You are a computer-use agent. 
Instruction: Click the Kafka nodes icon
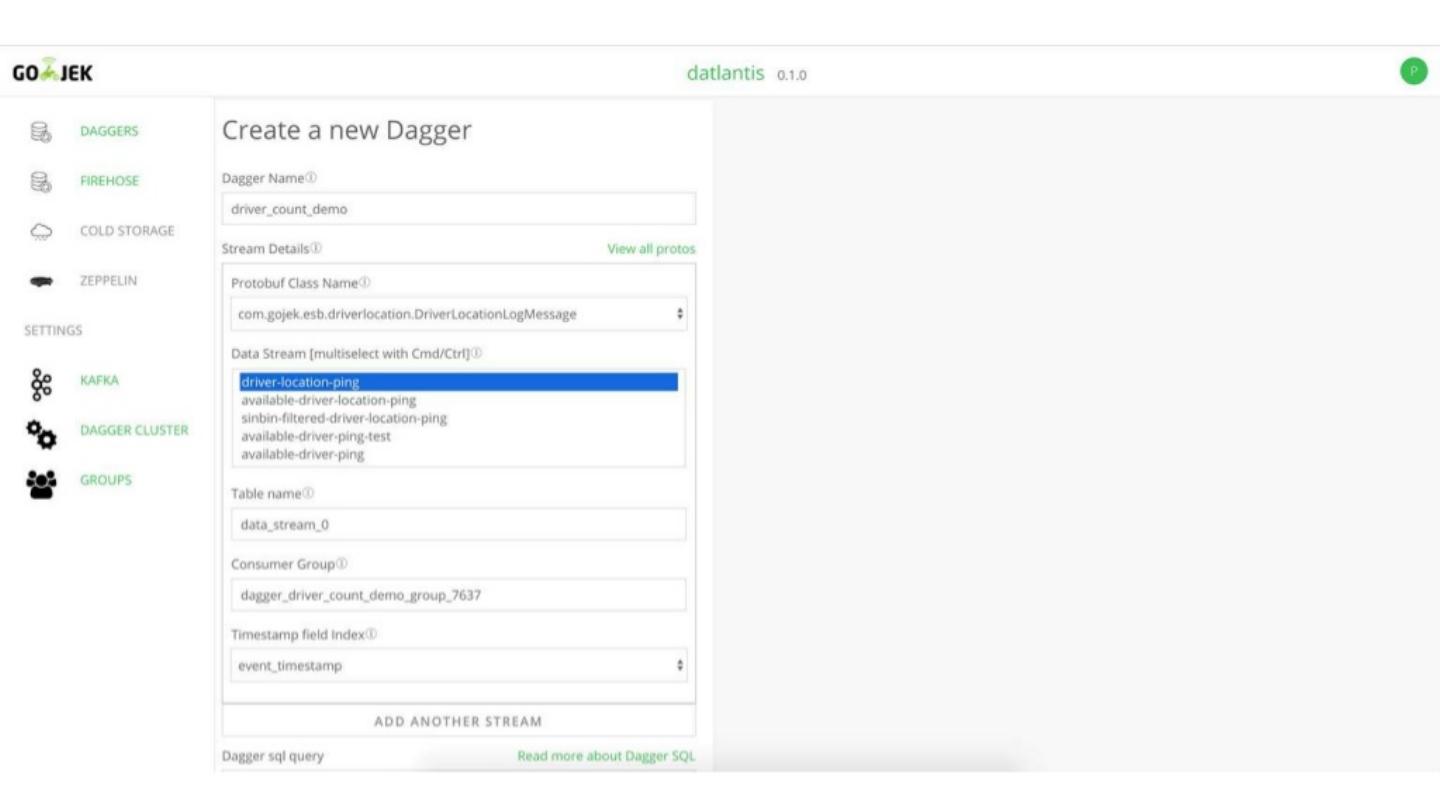click(x=41, y=383)
